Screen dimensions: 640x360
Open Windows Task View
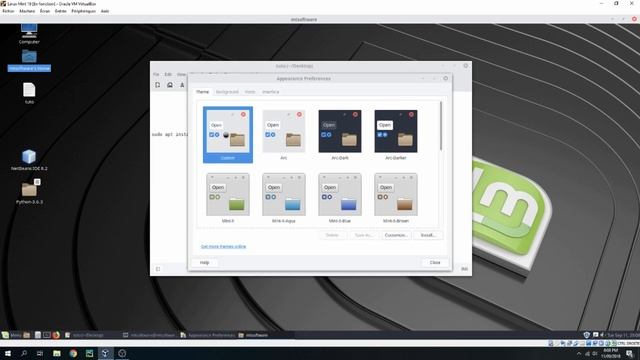coord(40,353)
